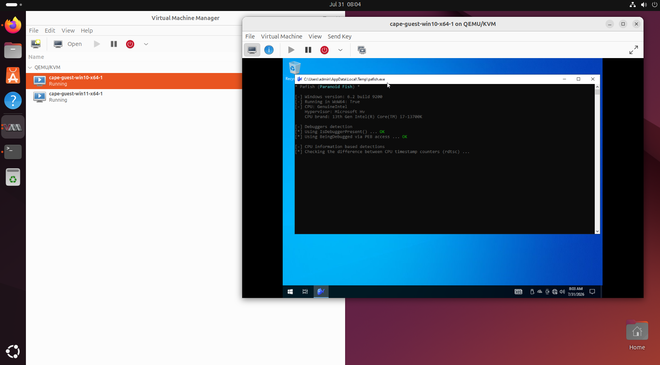Open shutdown dropdown arrow in cape-guest-win10 toolbar
The height and width of the screenshot is (365, 660).
coord(340,50)
